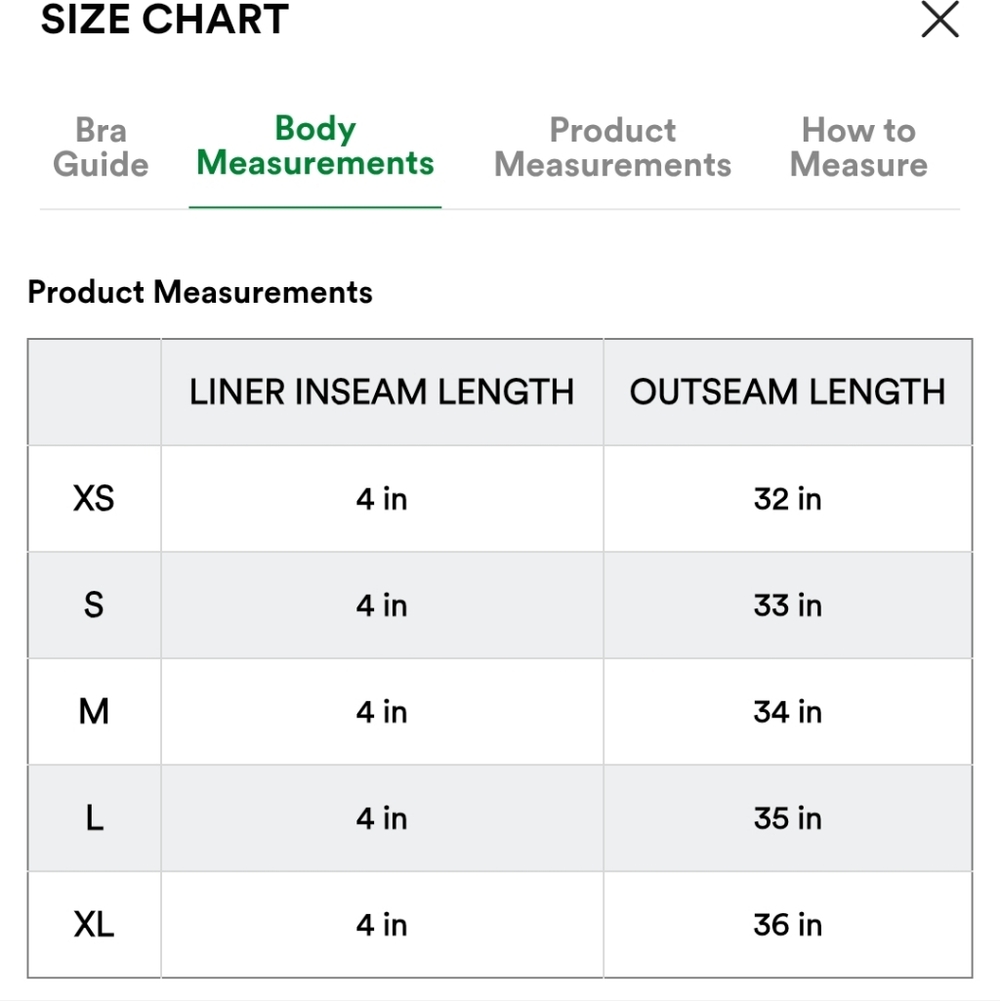Click the Liner Inseam Length column header
The width and height of the screenshot is (1000, 1001).
click(x=382, y=392)
